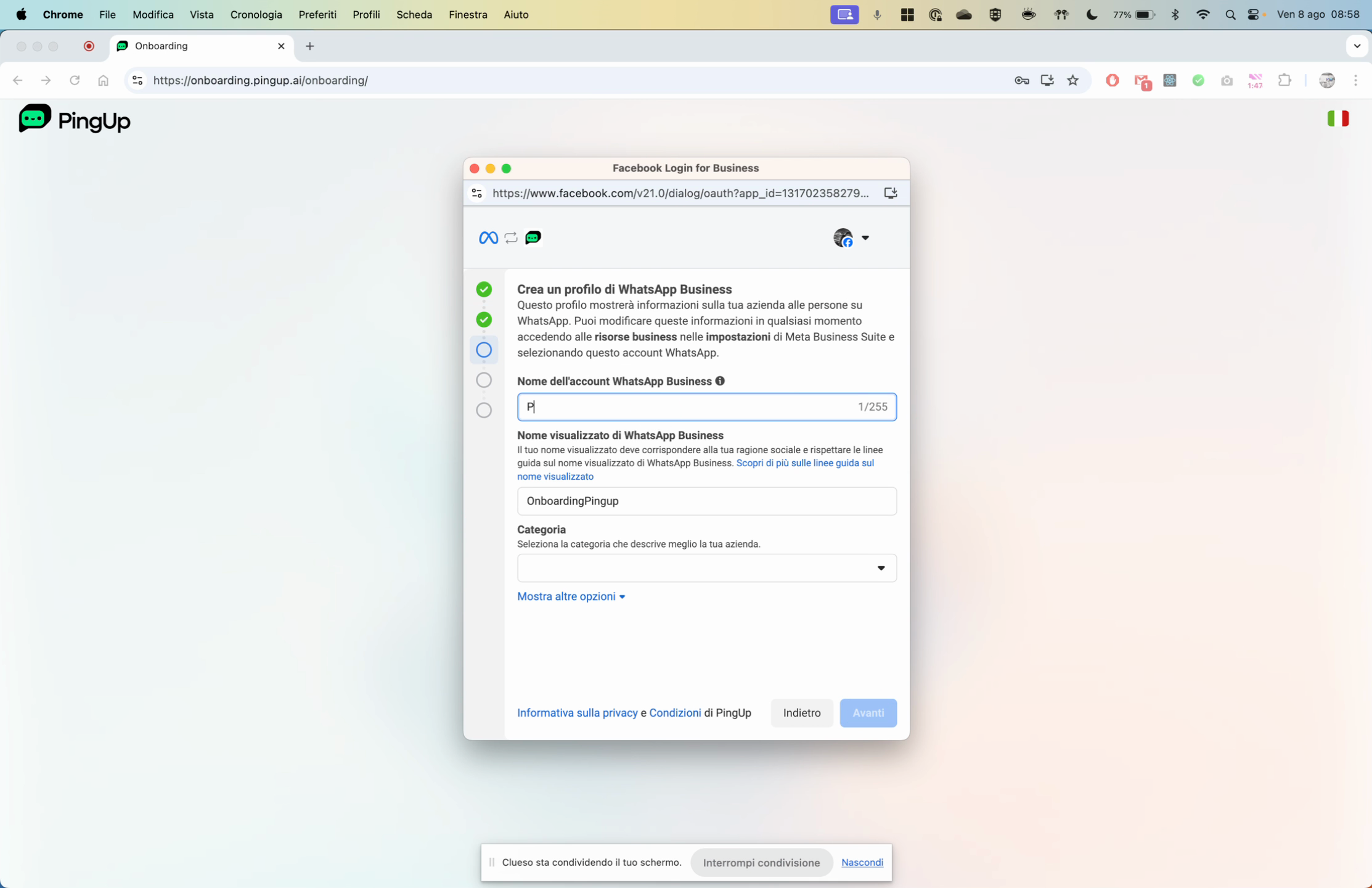Click the Indietro button
This screenshot has width=1372, height=888.
(801, 713)
